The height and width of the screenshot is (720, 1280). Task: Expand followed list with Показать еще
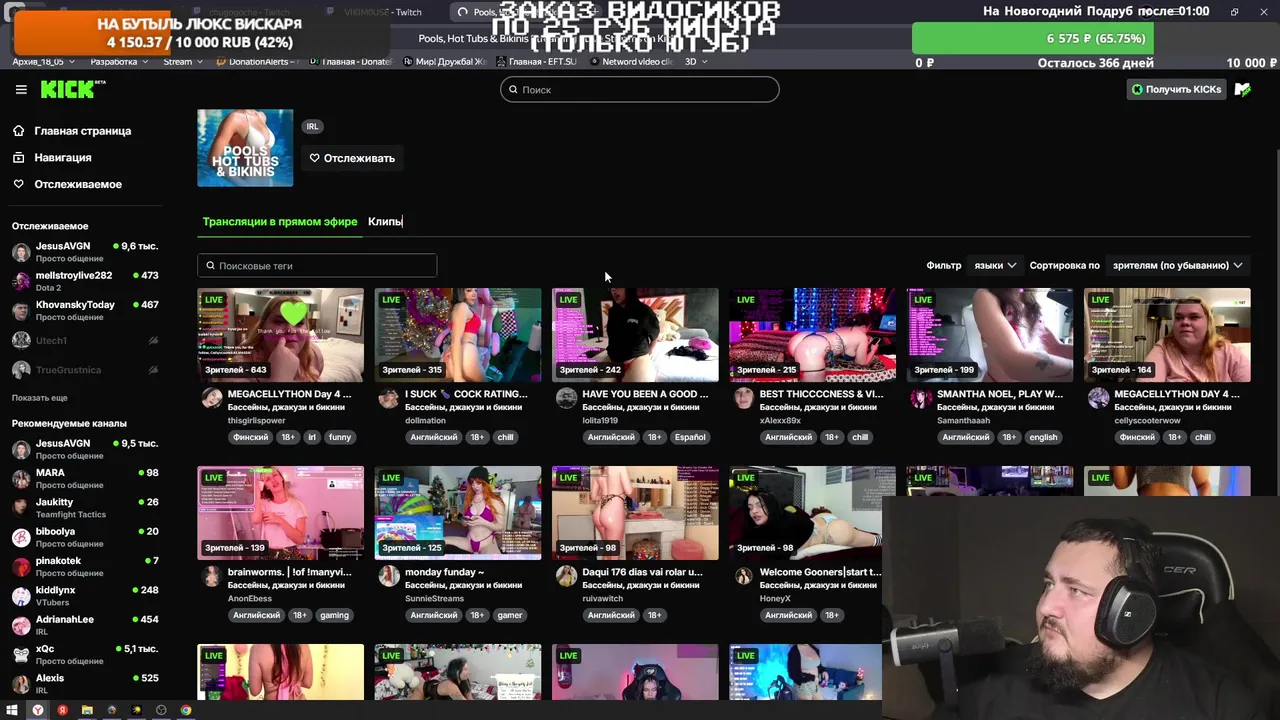pyautogui.click(x=40, y=398)
